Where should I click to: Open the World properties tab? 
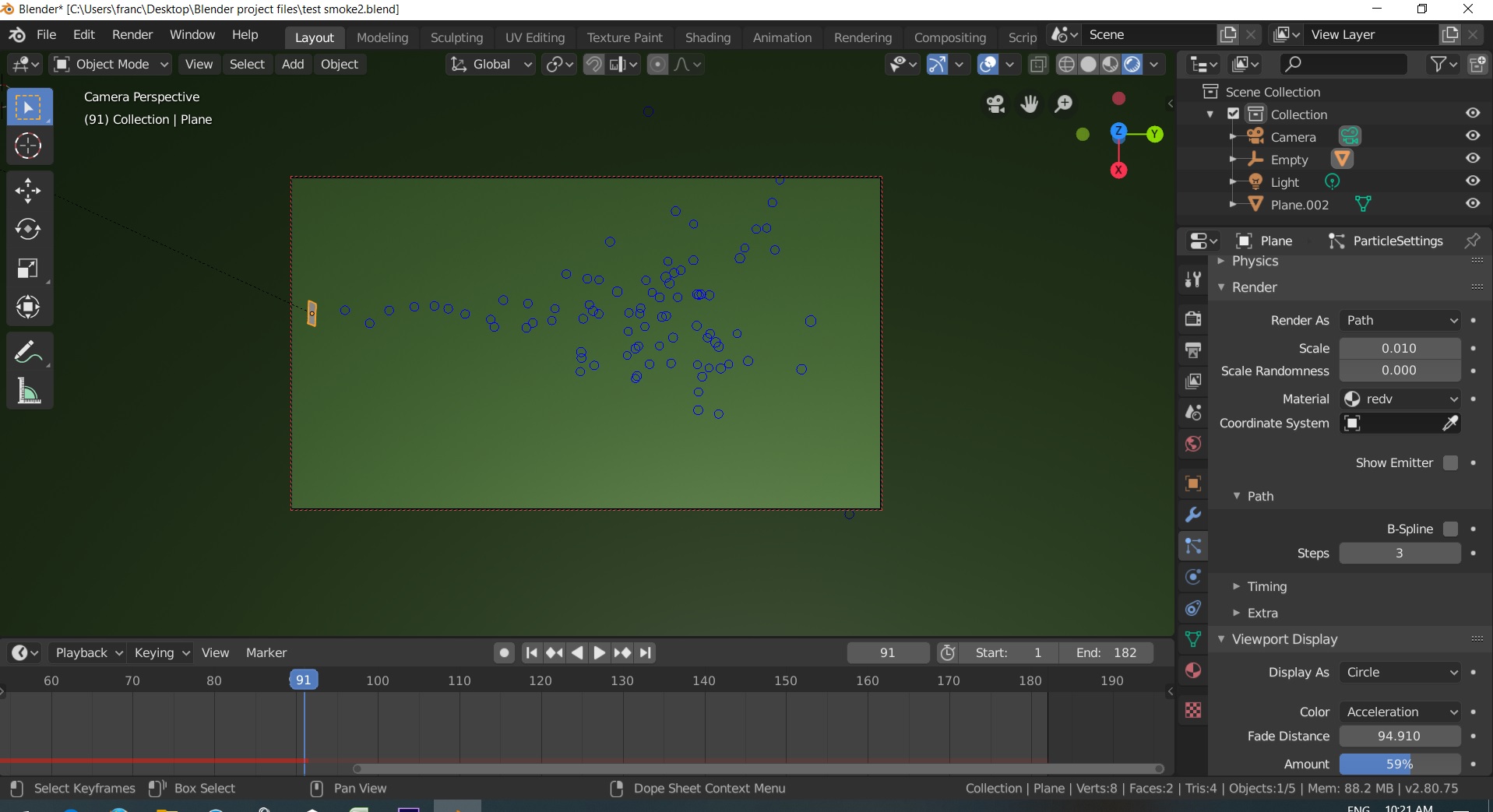(x=1193, y=444)
